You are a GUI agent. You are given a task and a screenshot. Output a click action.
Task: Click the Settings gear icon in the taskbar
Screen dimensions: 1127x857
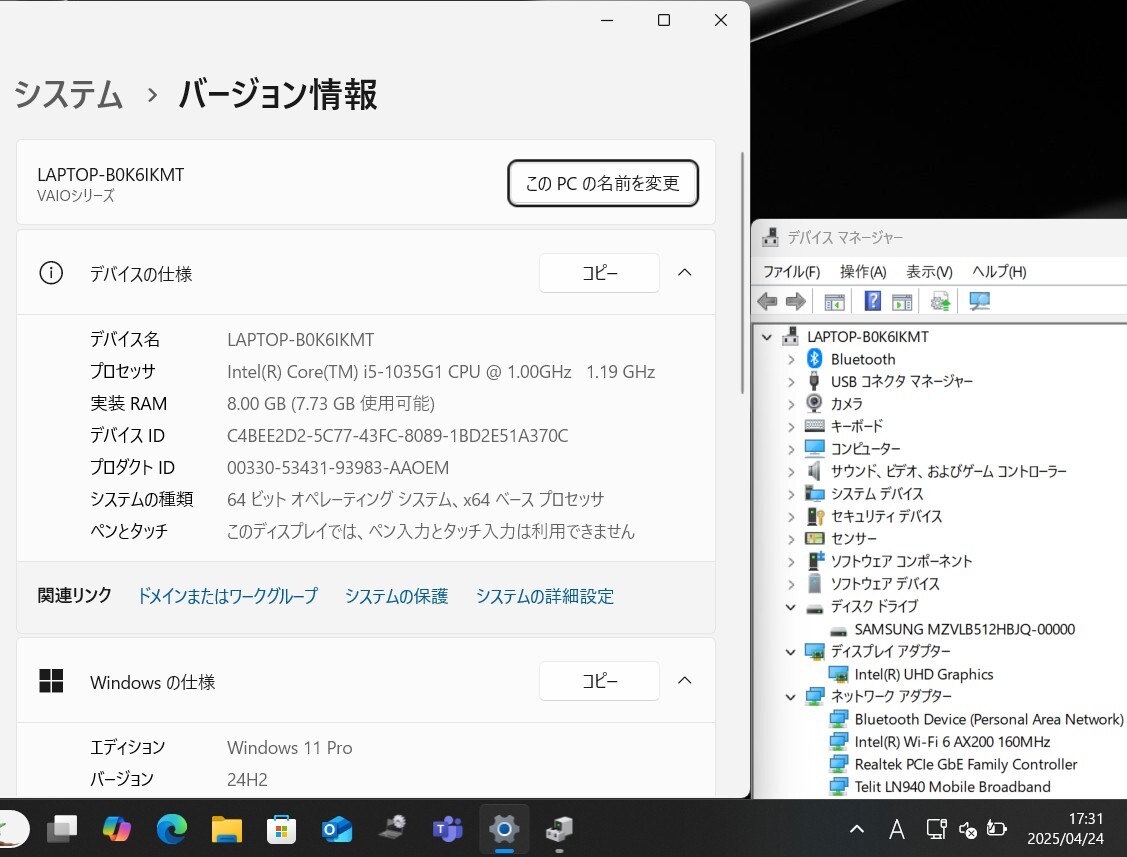(504, 829)
